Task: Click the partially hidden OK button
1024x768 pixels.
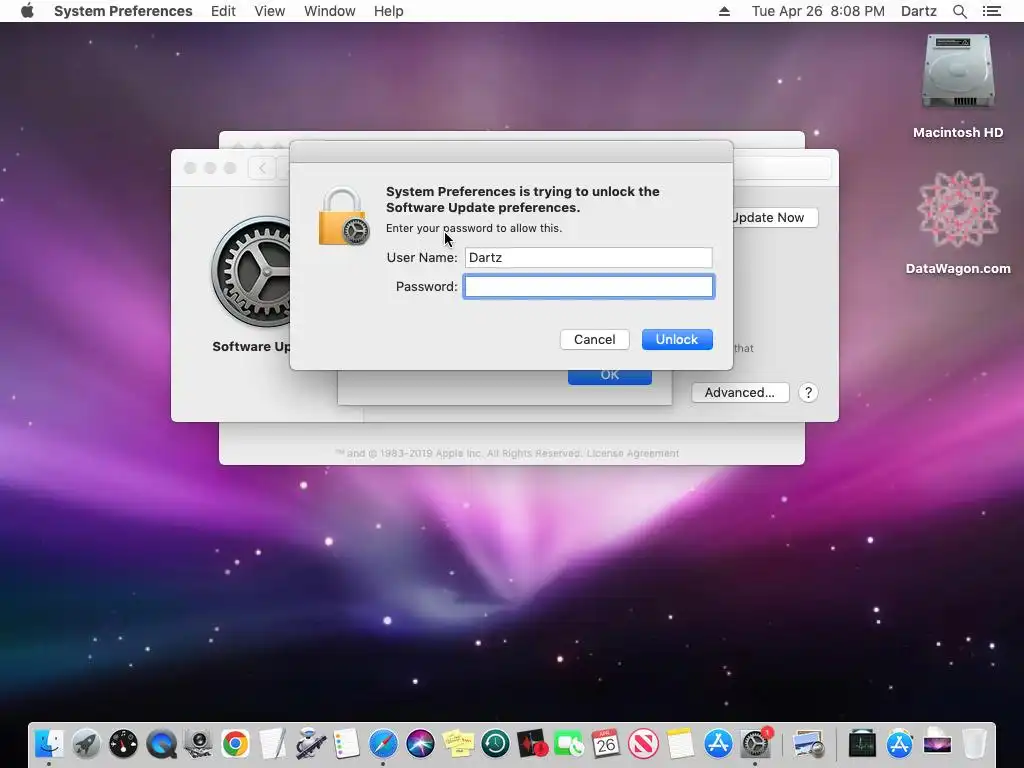Action: pos(609,377)
